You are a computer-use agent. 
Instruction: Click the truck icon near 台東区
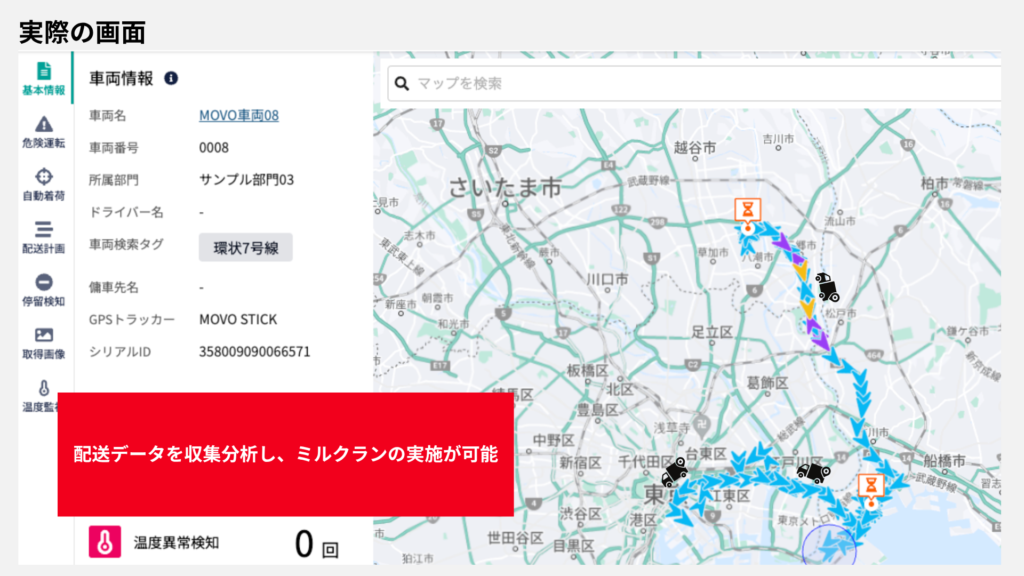[x=675, y=471]
